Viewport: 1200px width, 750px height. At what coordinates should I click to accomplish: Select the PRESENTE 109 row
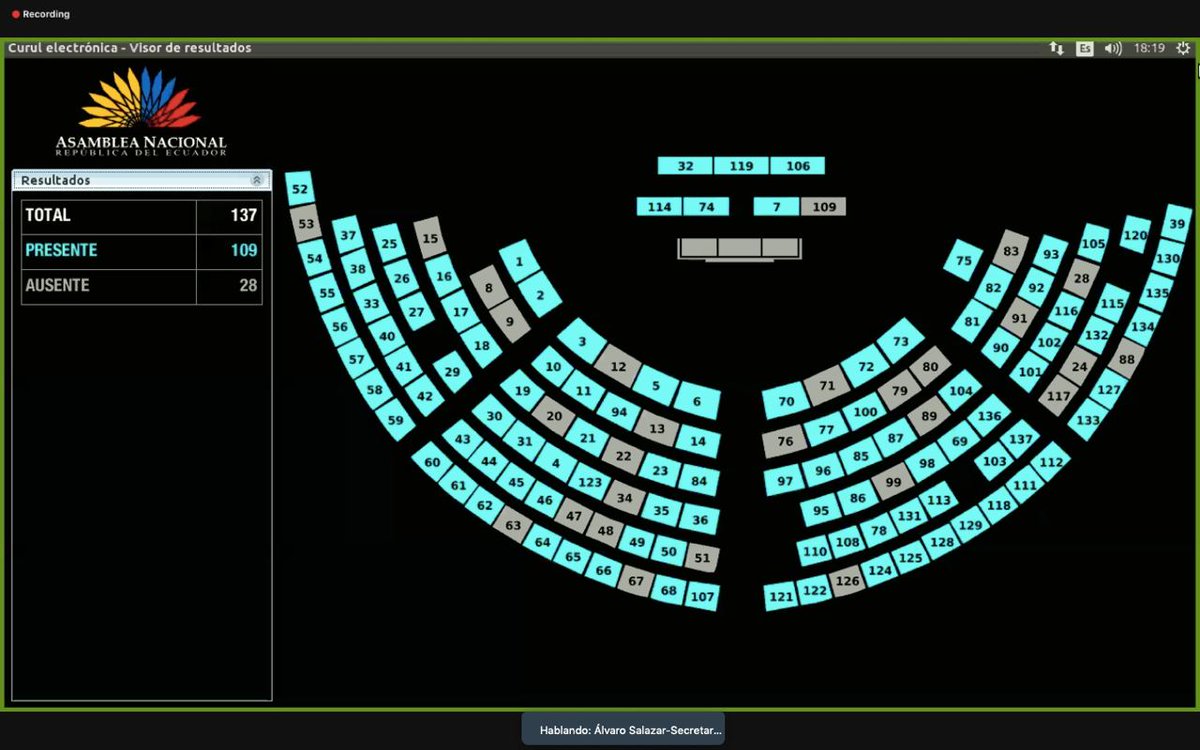click(x=141, y=250)
